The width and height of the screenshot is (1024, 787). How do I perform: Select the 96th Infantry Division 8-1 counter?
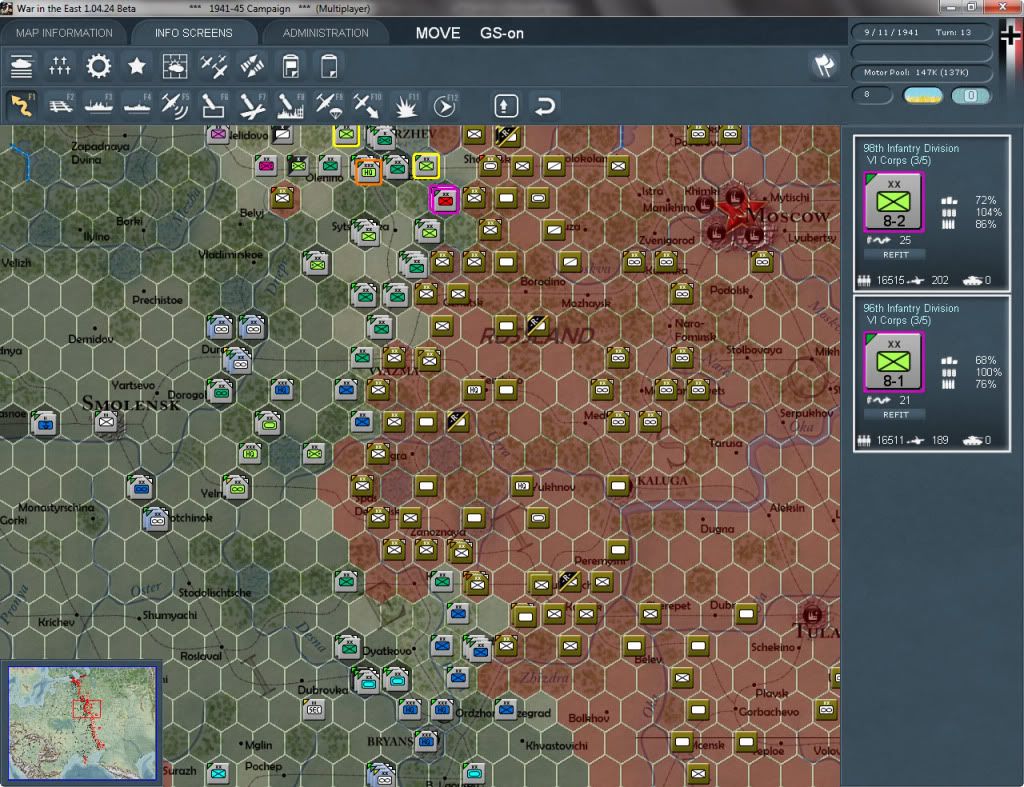point(893,362)
